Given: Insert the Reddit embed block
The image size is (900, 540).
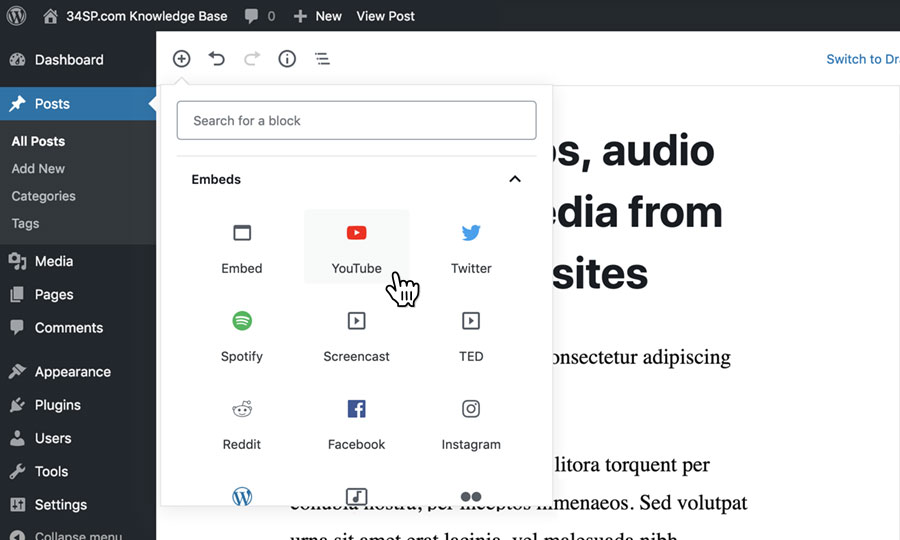Looking at the screenshot, I should (x=242, y=423).
